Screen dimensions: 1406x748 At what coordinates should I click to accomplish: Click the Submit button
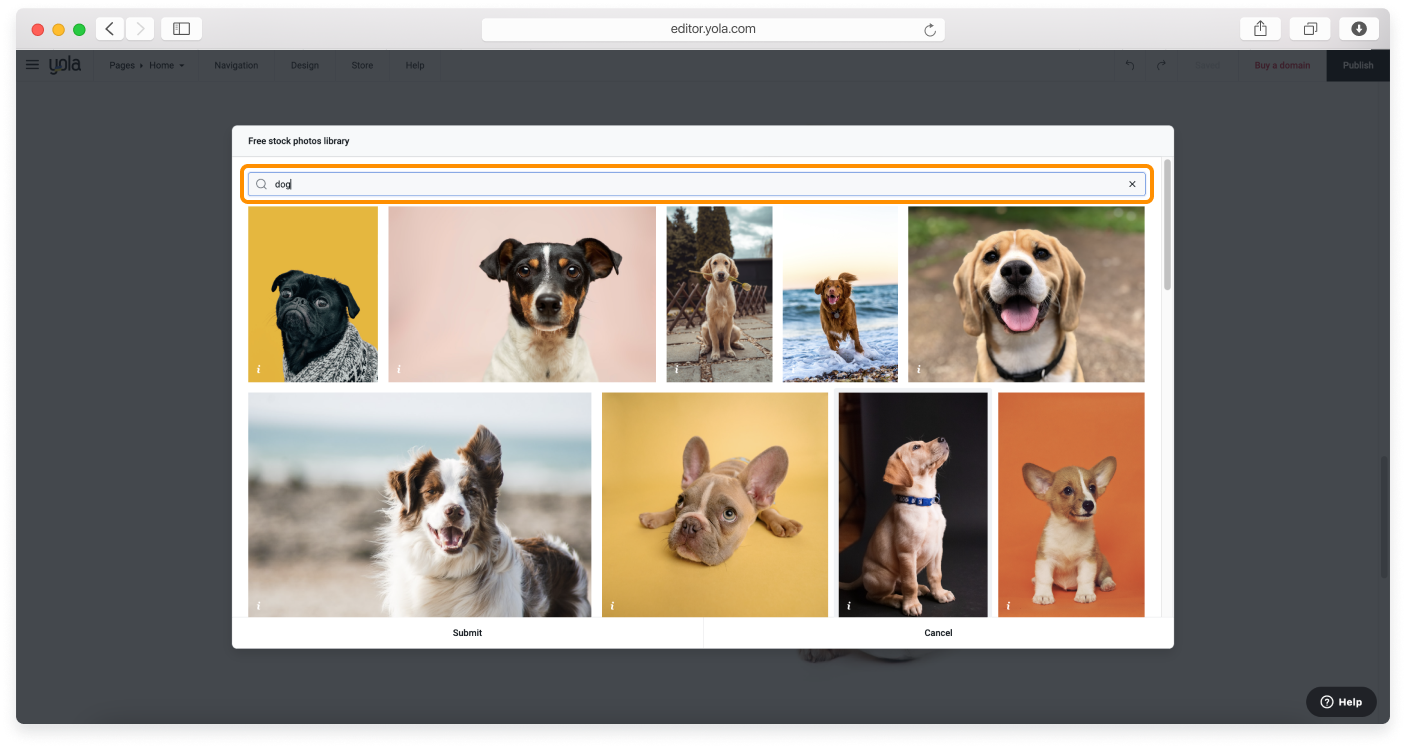pos(467,632)
